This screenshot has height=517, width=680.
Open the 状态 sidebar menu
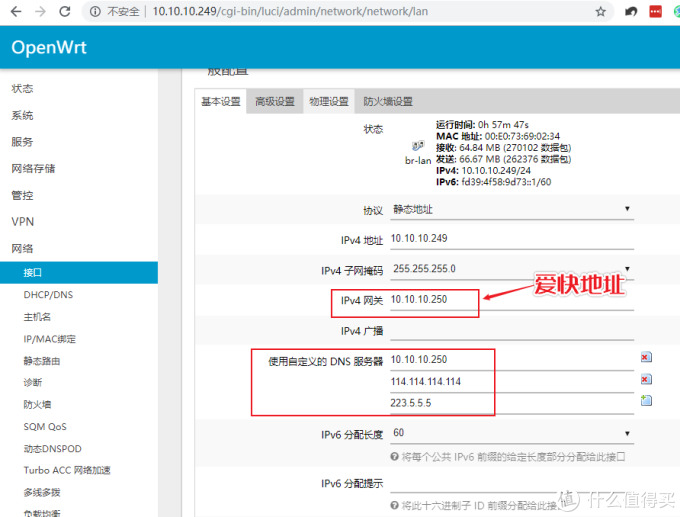pos(22,88)
